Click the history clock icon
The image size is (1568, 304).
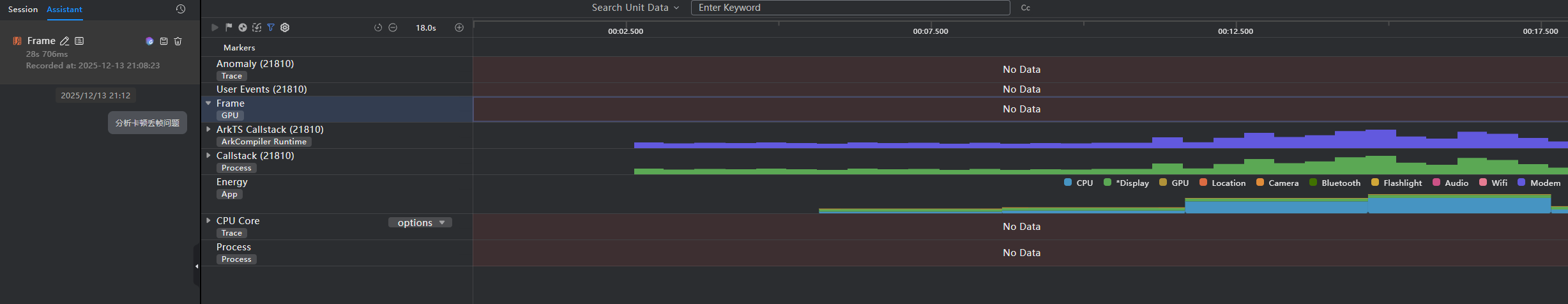coord(181,9)
